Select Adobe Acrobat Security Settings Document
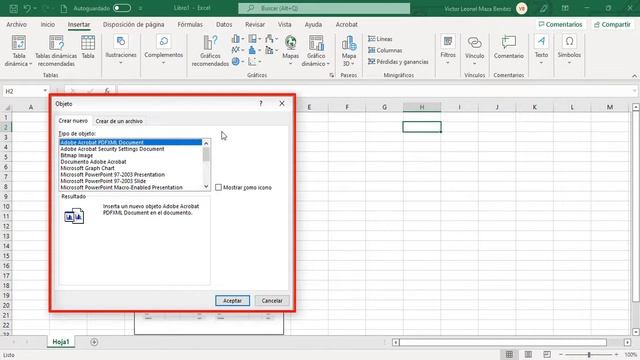Image resolution: width=640 pixels, height=360 pixels. pos(112,149)
